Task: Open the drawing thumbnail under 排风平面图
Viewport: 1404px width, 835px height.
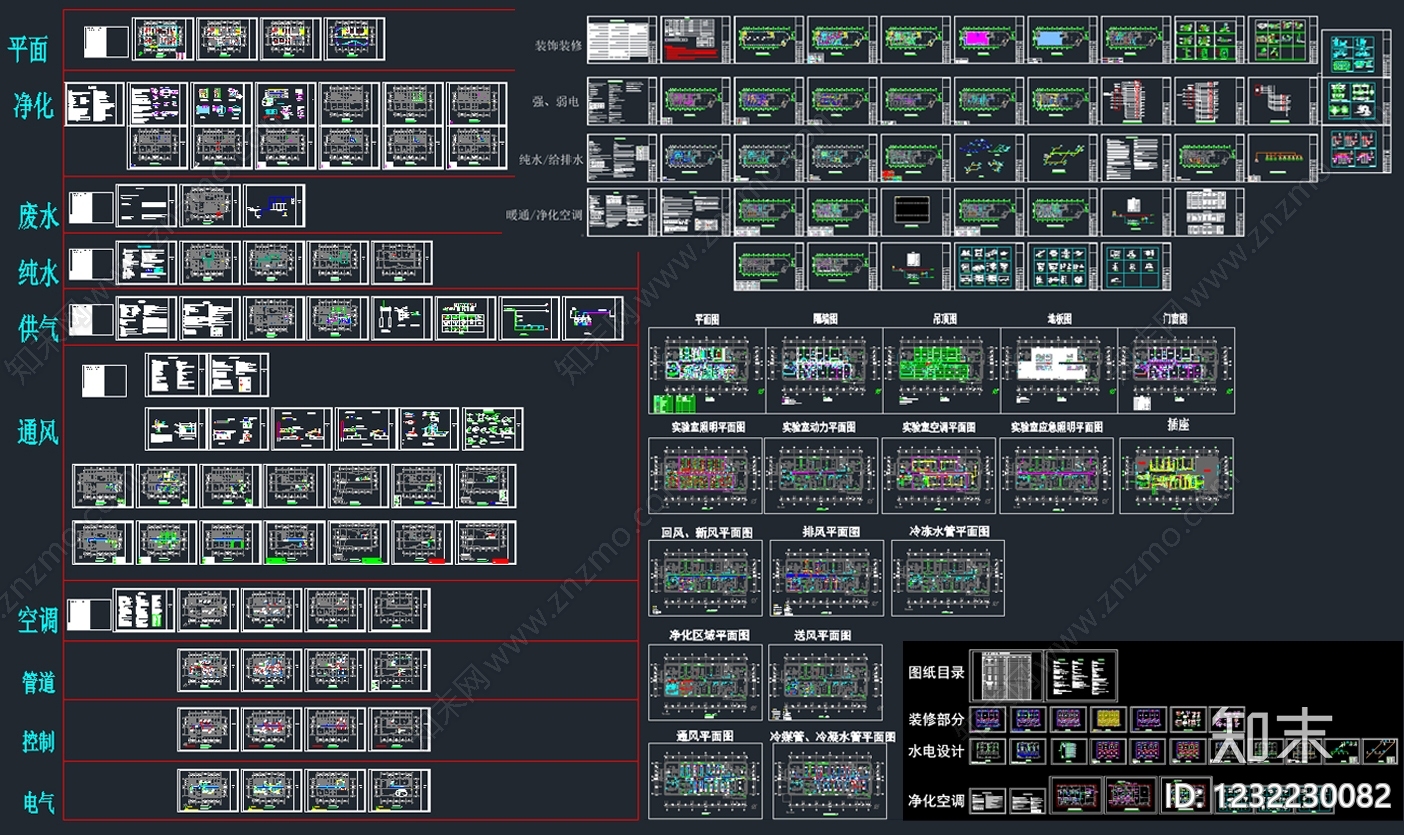Action: [827, 578]
